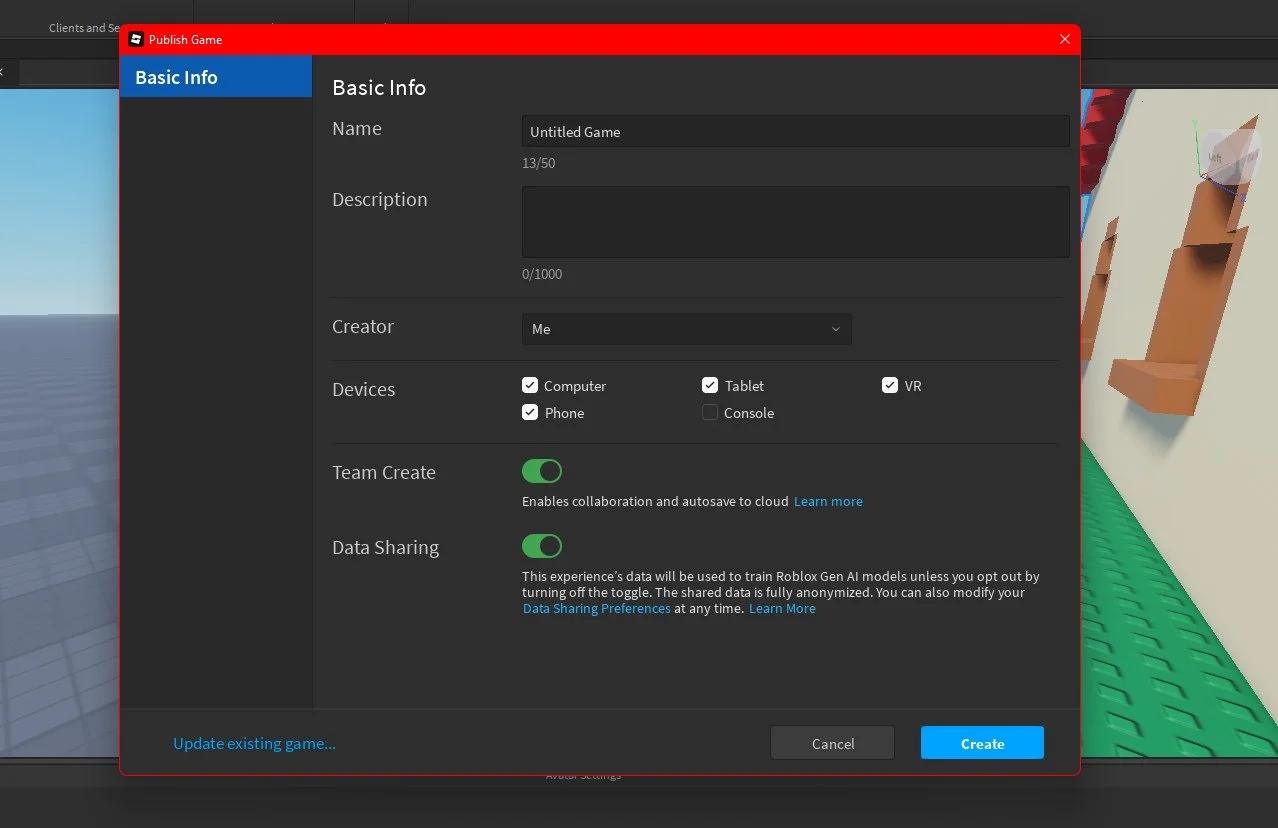Screen dimensions: 1278x828
Task: Switch off the Data Sharing toggle
Action: (542, 546)
